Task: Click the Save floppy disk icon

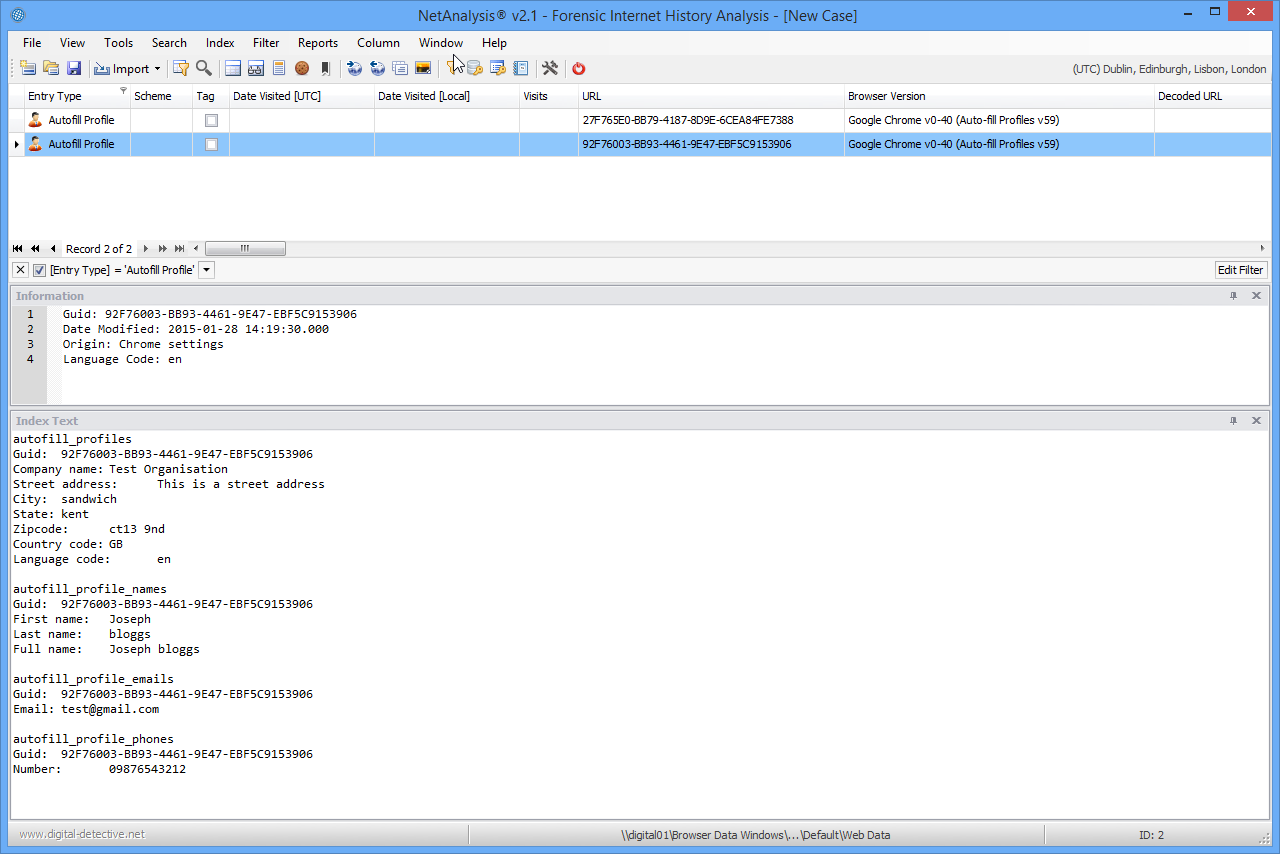Action: click(74, 68)
